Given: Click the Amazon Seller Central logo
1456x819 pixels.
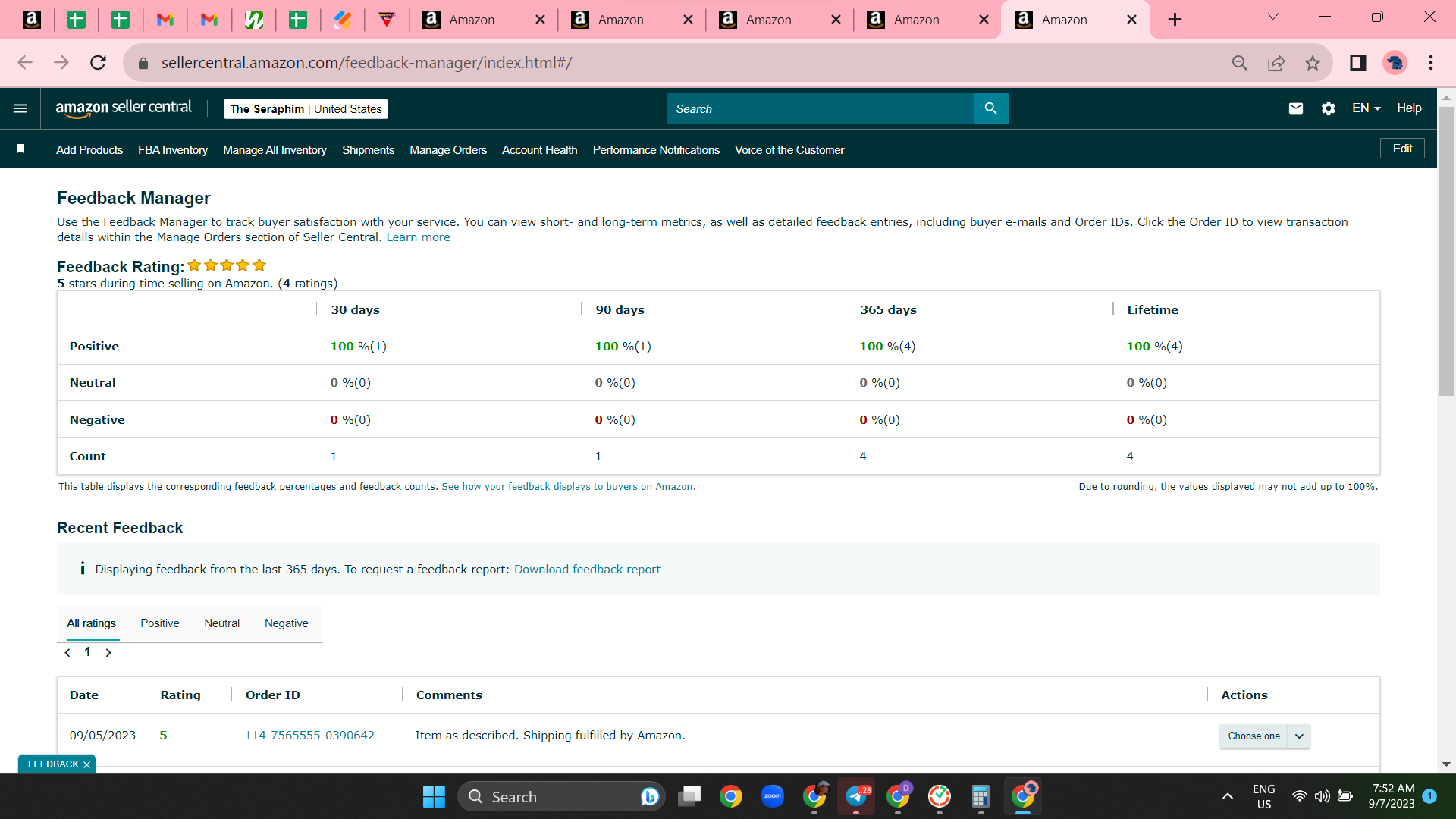Looking at the screenshot, I should click(x=124, y=108).
